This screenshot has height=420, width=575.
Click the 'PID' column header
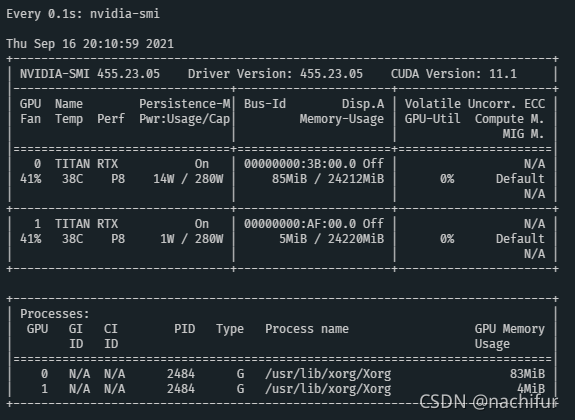point(184,329)
